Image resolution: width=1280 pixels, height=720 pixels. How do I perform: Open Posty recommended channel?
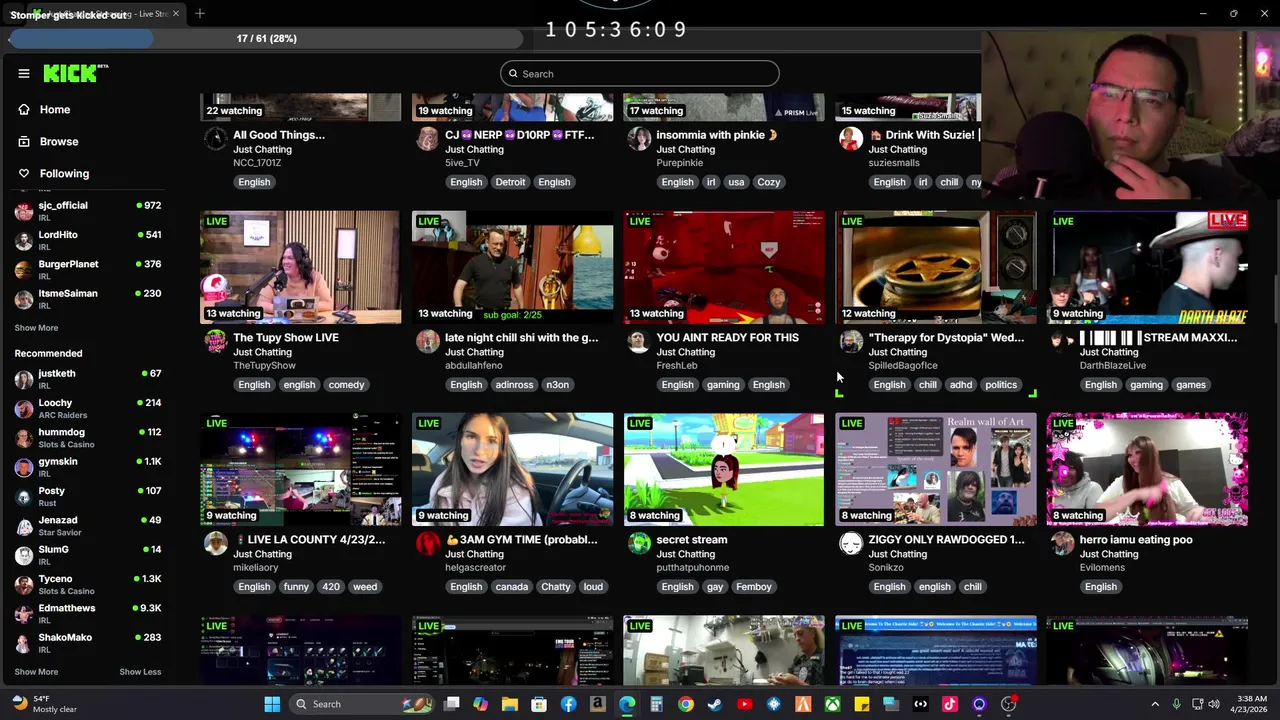point(88,496)
